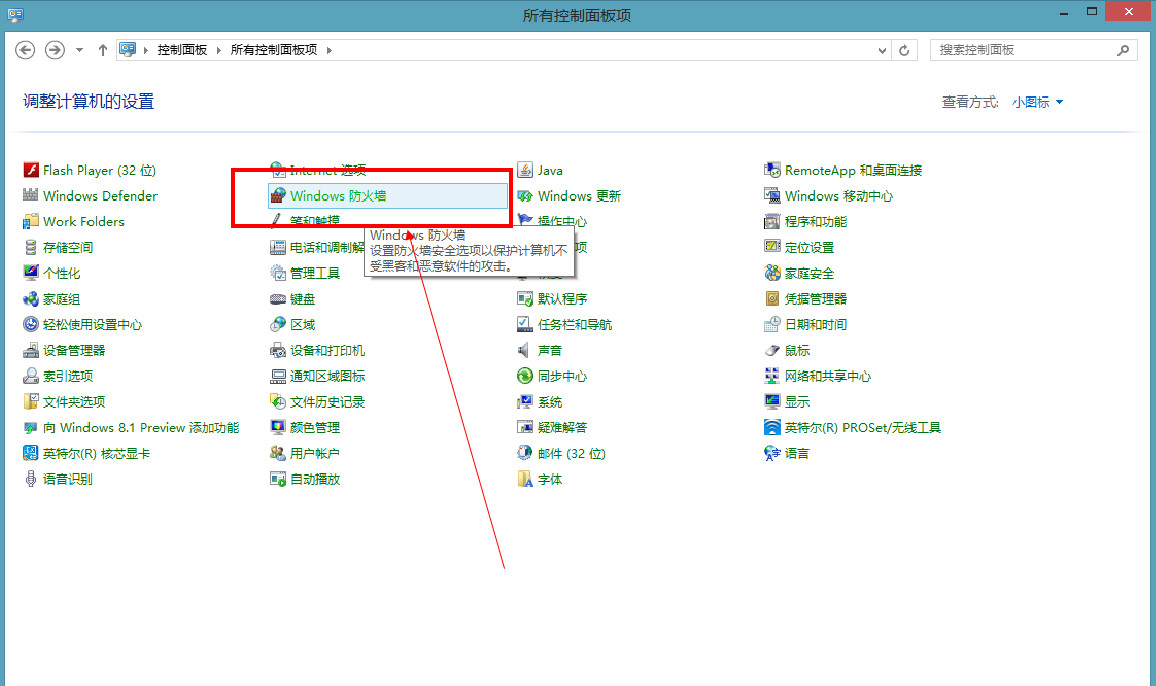Screen dimensions: 1156x686
Task: Open the Windows 移动中心 link
Action: tap(838, 195)
